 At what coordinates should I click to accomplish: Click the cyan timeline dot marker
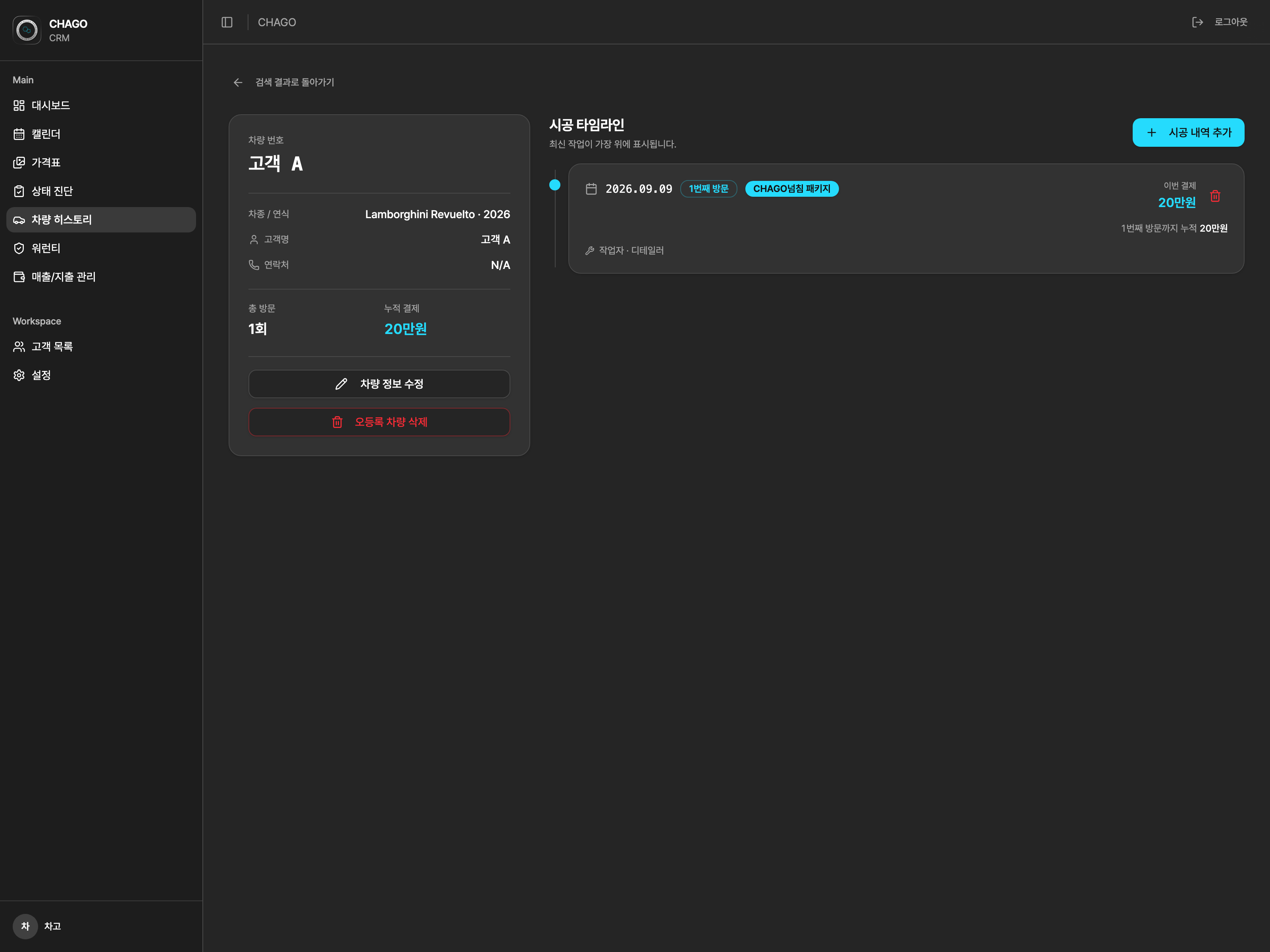(x=554, y=185)
